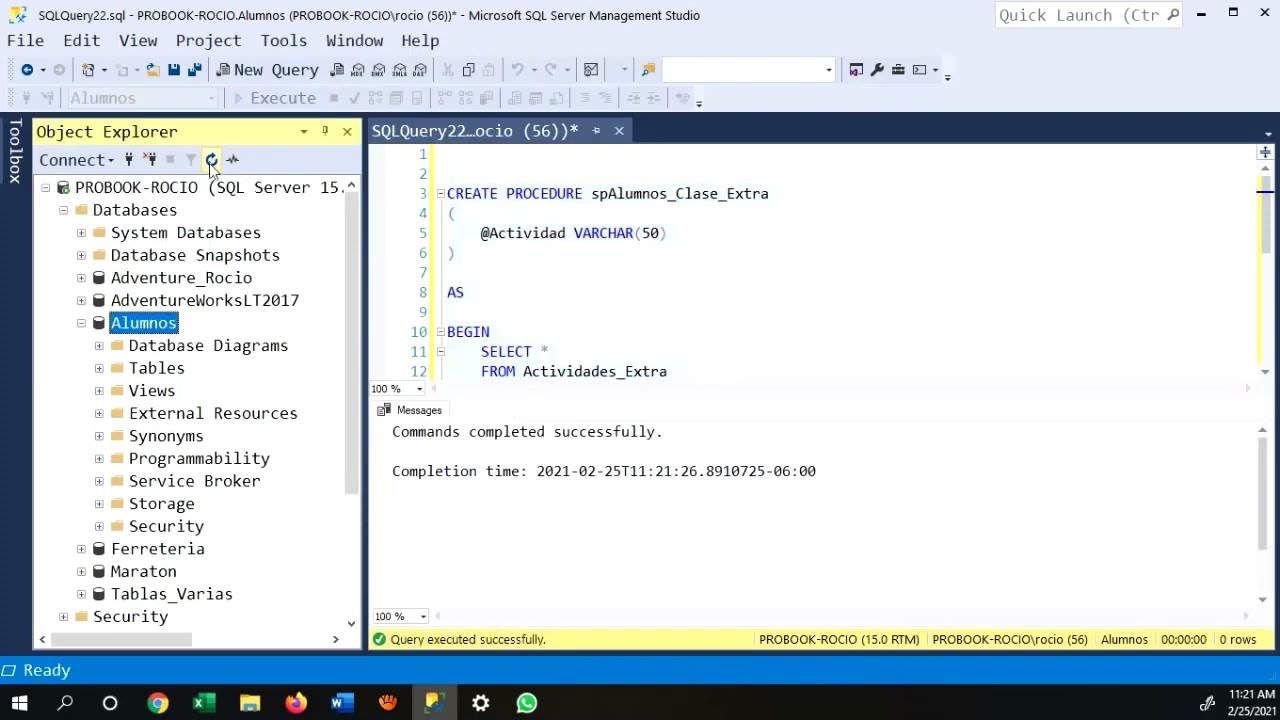Expand the Programmability folder
The image size is (1280, 720).
coord(99,459)
